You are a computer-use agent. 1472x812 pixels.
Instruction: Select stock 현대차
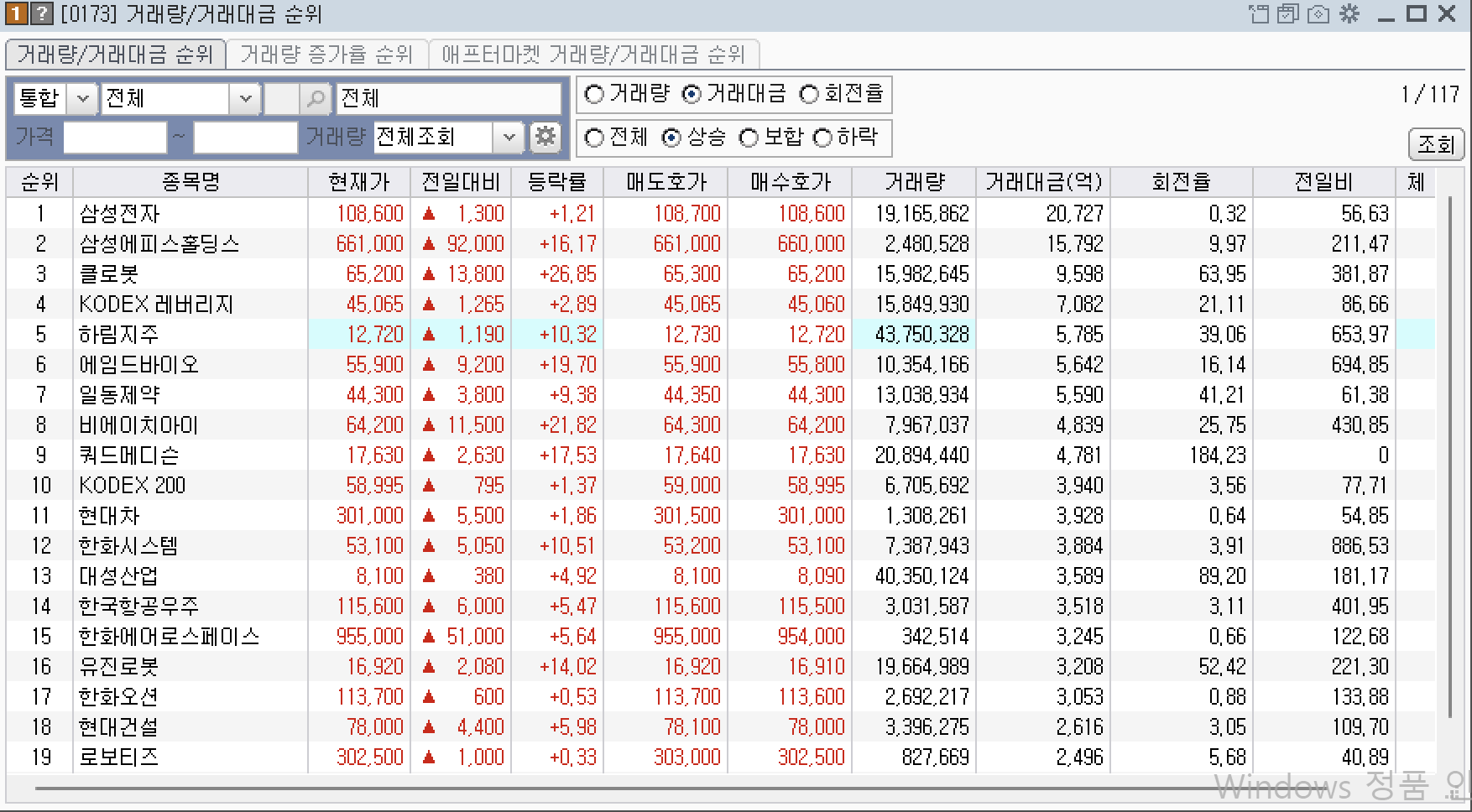[109, 515]
